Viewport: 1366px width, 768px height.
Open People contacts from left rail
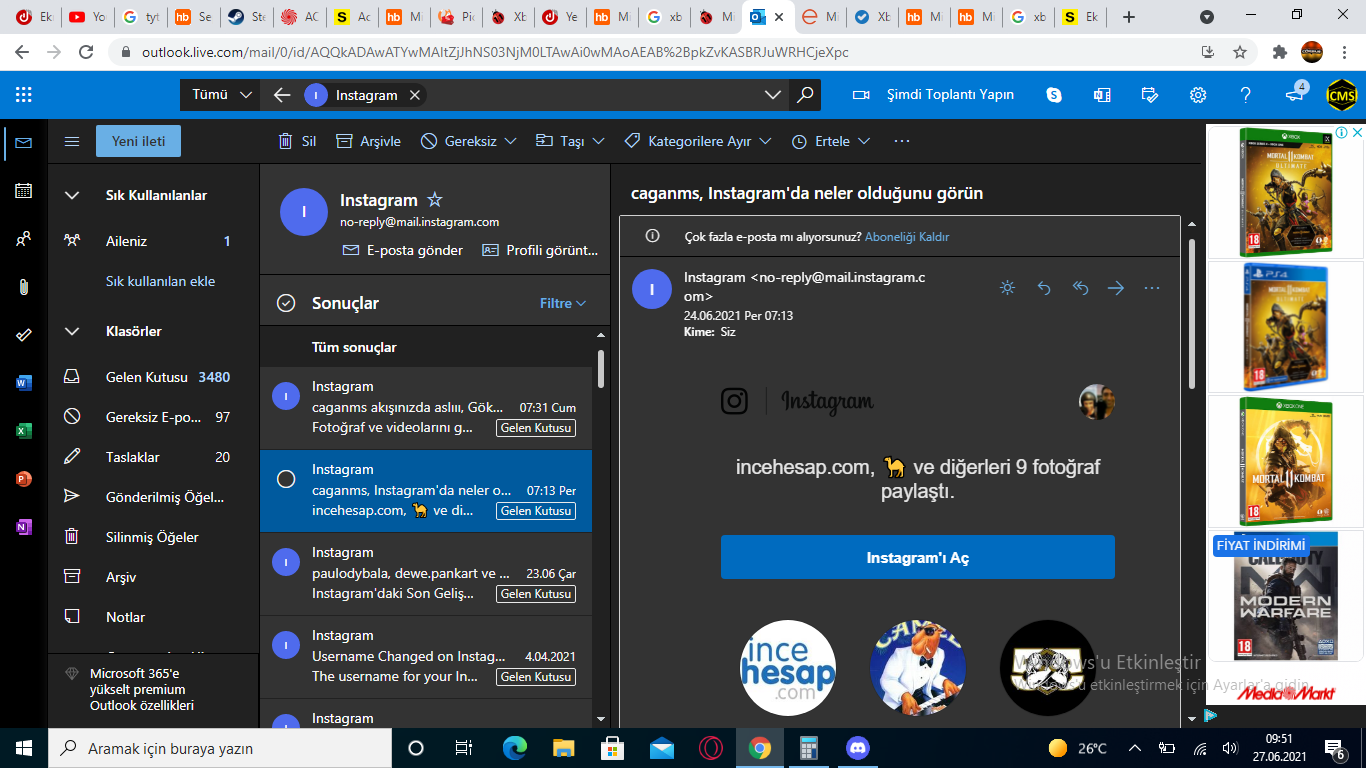pos(23,239)
